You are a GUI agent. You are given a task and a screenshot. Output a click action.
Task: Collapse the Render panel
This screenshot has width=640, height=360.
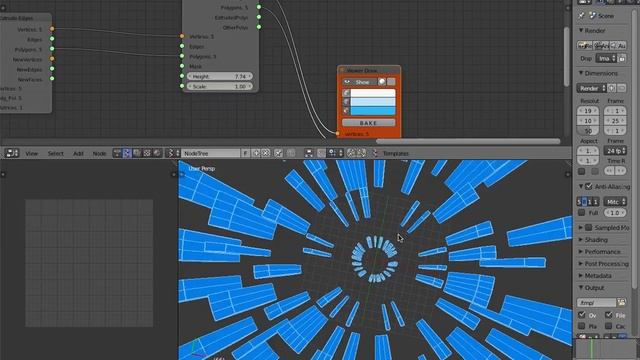581,31
